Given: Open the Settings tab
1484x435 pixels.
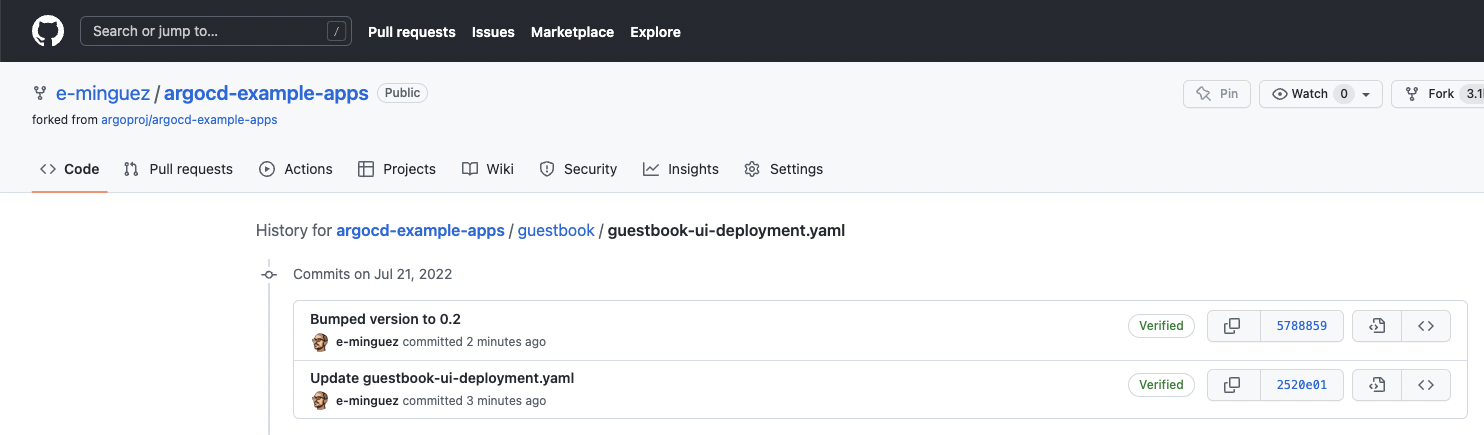Looking at the screenshot, I should coord(784,169).
